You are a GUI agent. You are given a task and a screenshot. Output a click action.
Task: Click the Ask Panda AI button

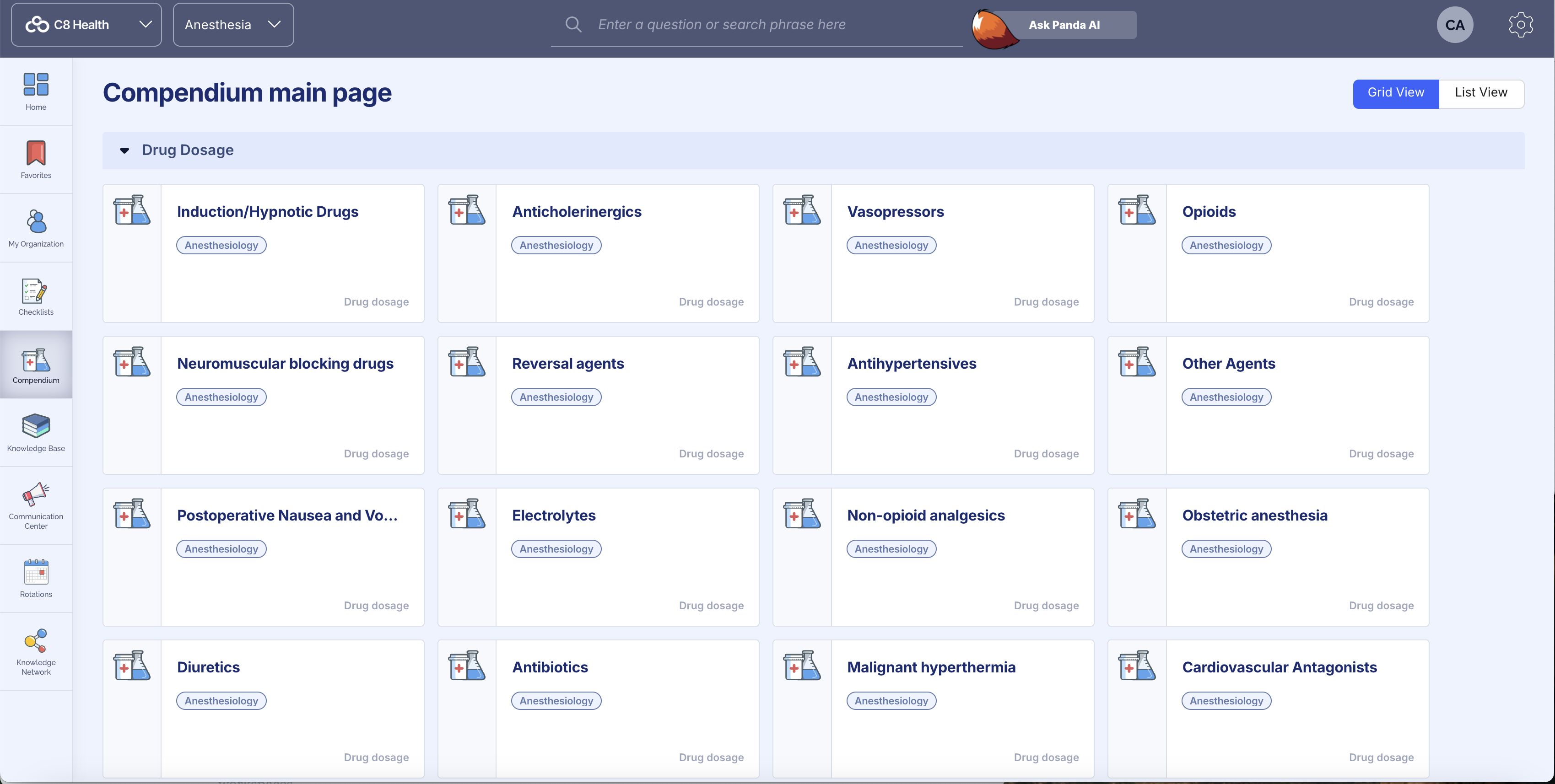point(1064,25)
